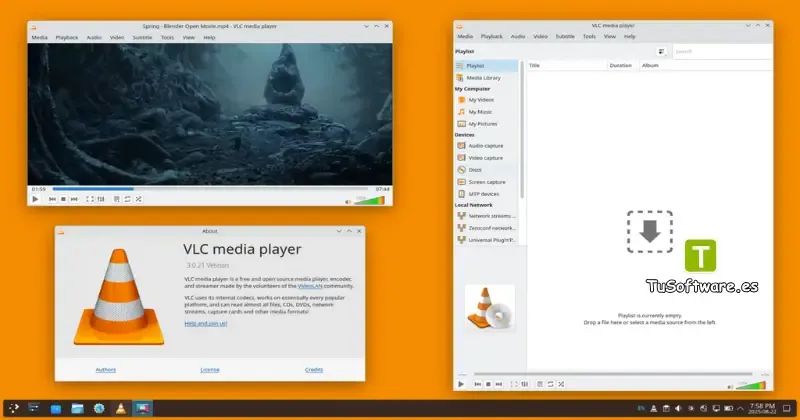Image resolution: width=800 pixels, height=420 pixels.
Task: Open the system tray volume icon
Action: pos(679,408)
